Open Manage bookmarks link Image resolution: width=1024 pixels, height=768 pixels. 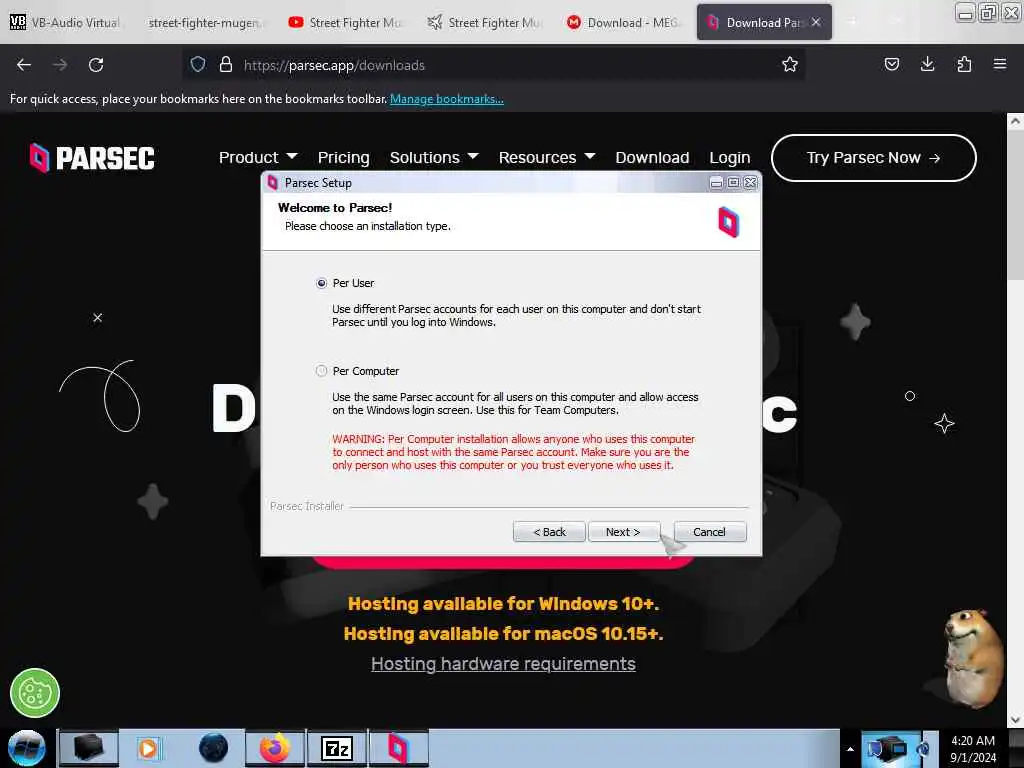pos(447,99)
